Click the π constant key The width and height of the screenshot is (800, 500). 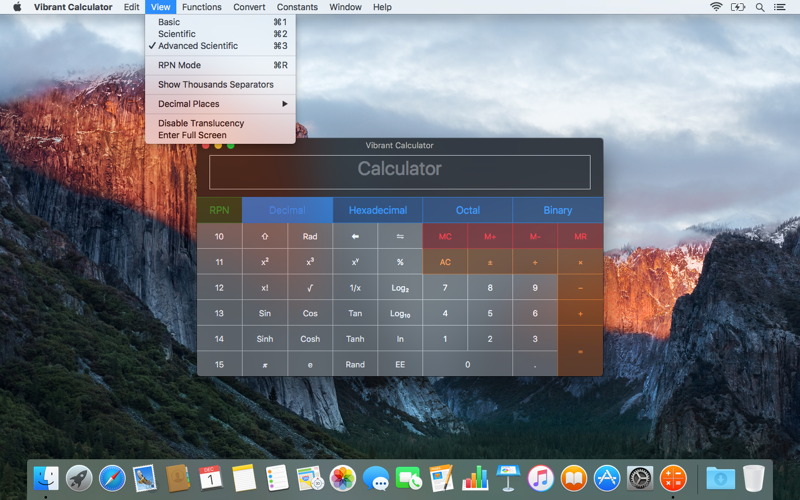click(x=265, y=364)
